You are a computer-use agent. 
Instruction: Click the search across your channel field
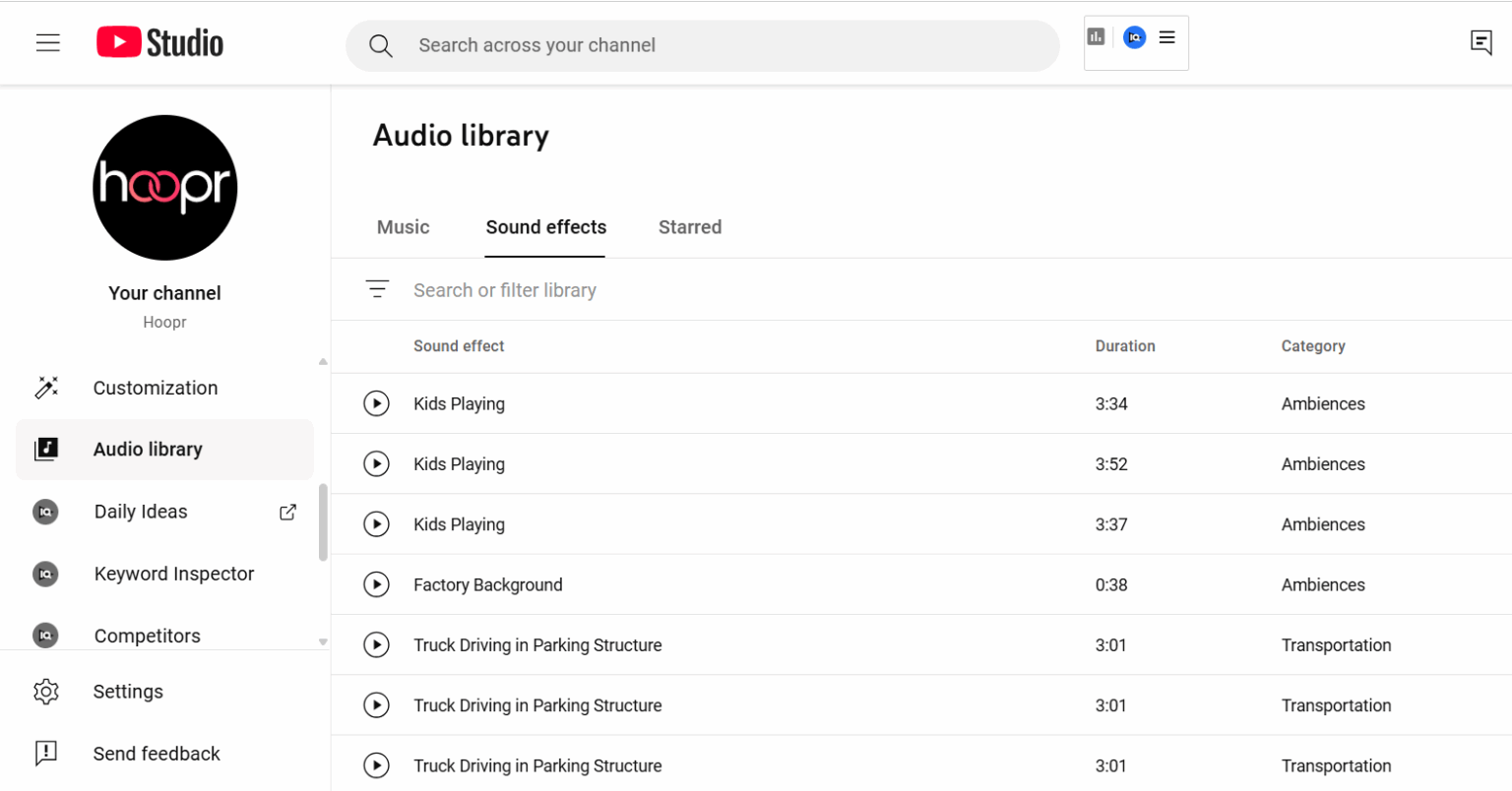(x=702, y=45)
